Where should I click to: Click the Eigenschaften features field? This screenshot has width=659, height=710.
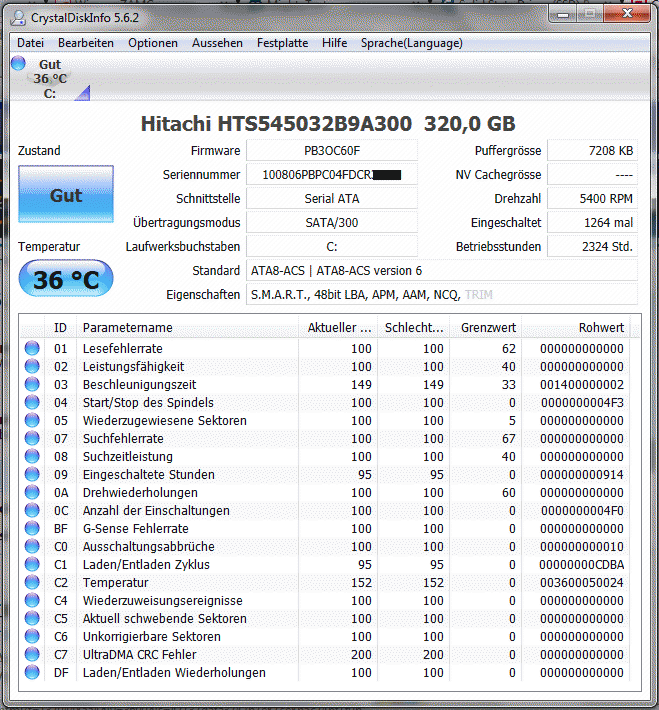442,295
